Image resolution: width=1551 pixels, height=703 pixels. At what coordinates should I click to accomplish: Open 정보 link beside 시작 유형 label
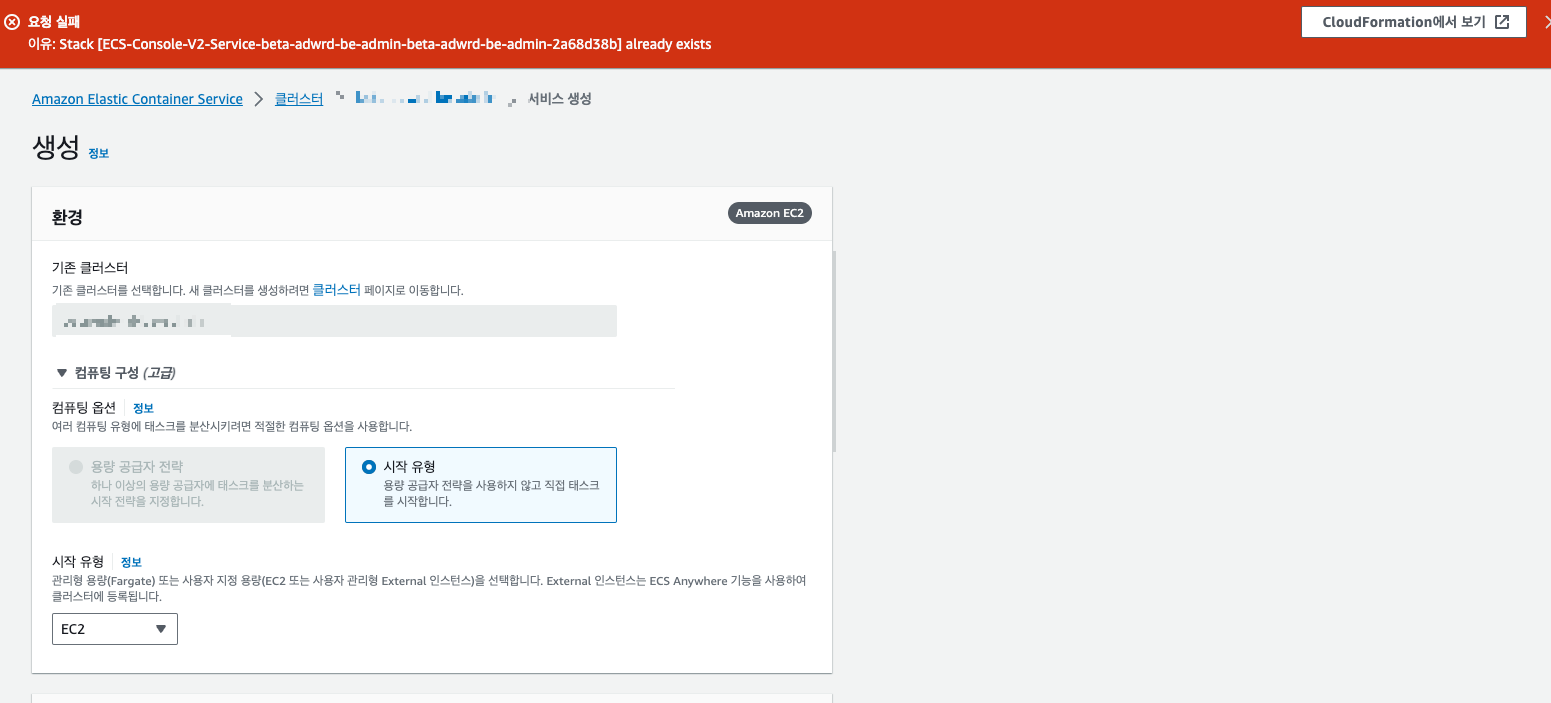pos(131,562)
